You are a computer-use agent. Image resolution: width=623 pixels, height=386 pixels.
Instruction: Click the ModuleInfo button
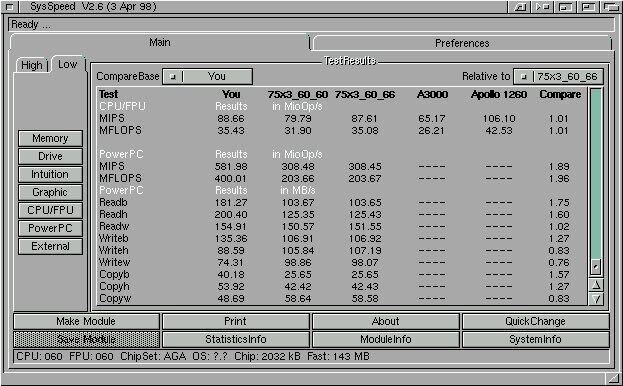[385, 339]
